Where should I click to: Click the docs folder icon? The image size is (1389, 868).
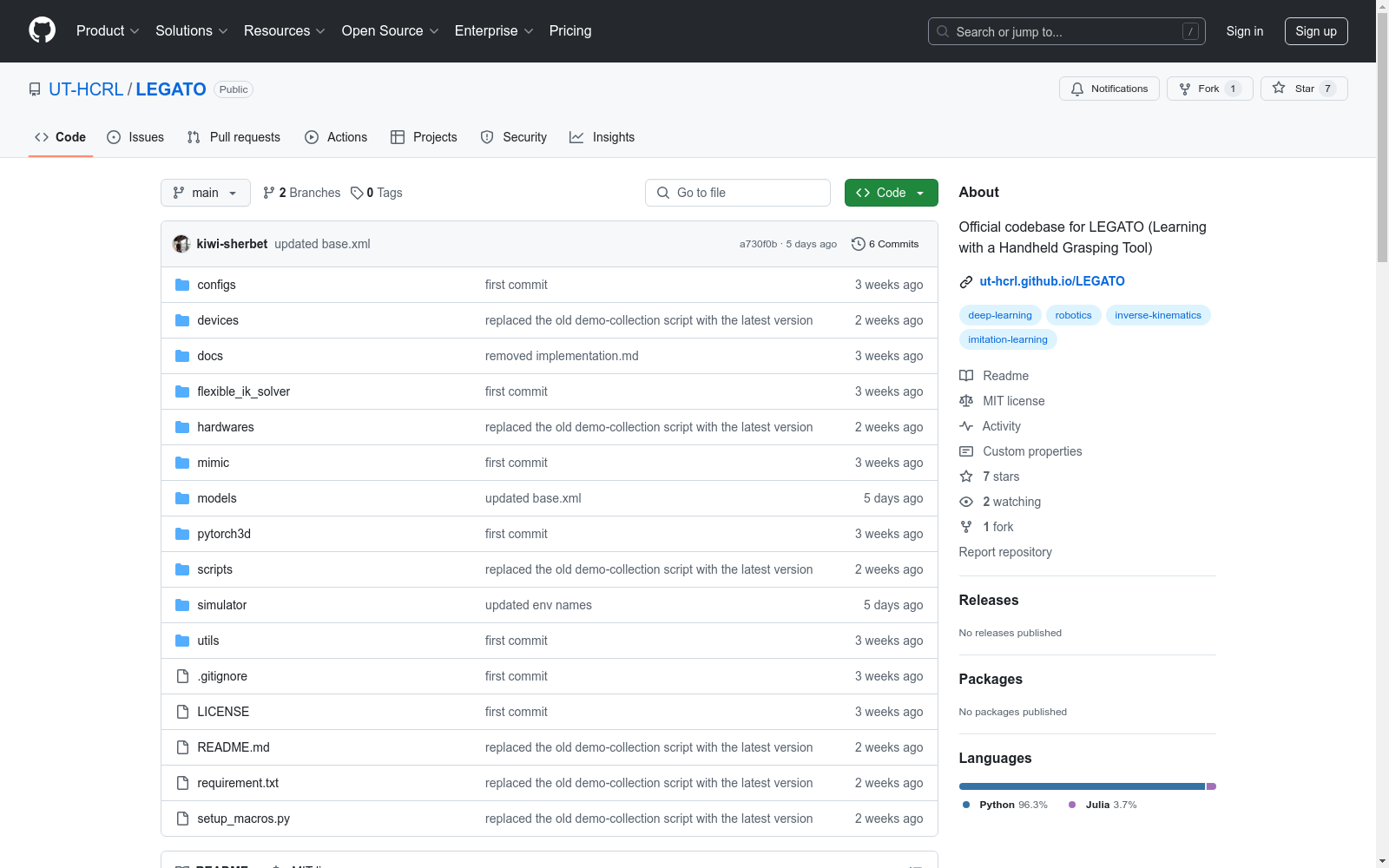point(182,356)
